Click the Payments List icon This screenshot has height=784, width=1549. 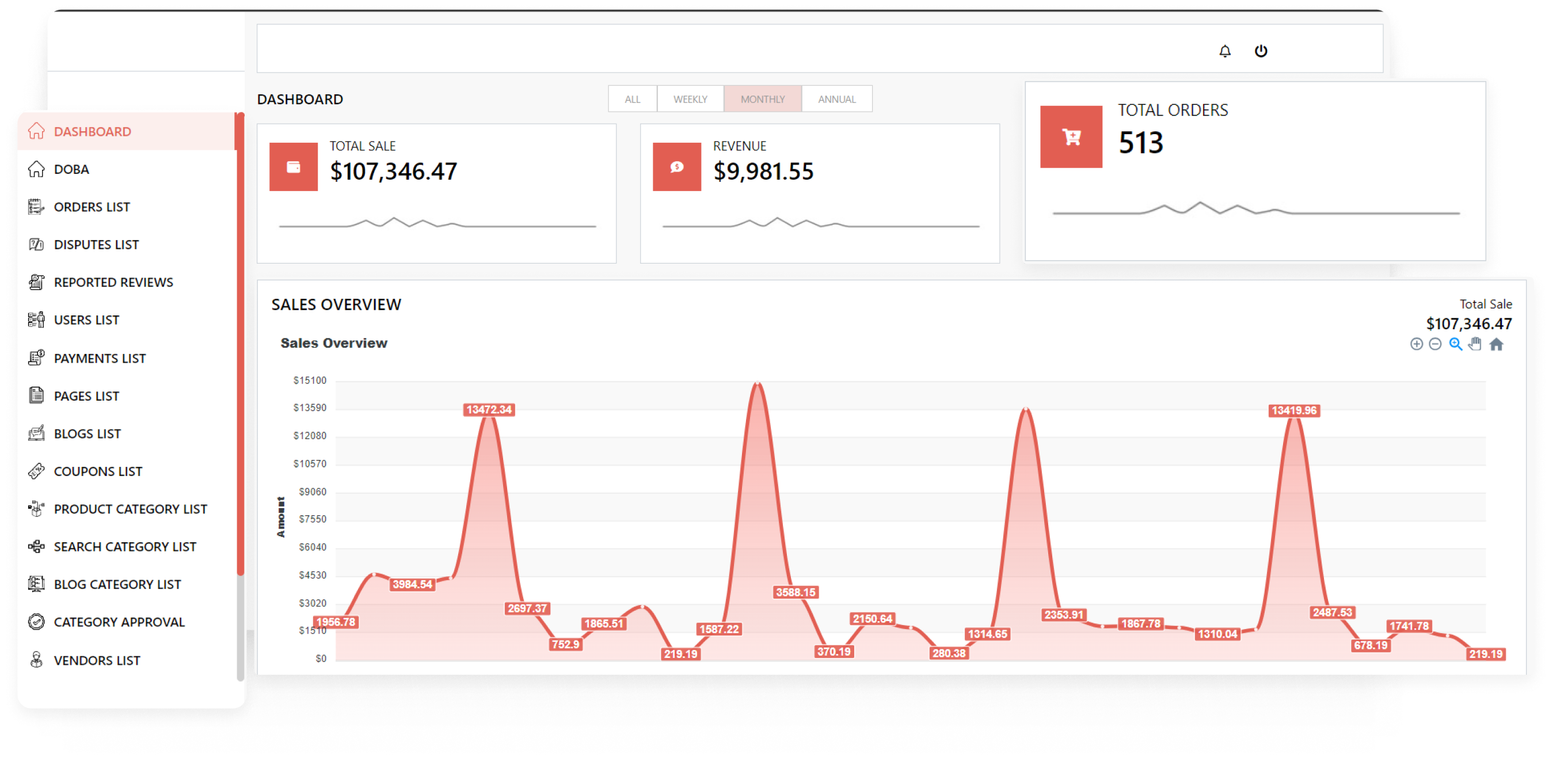[x=36, y=357]
